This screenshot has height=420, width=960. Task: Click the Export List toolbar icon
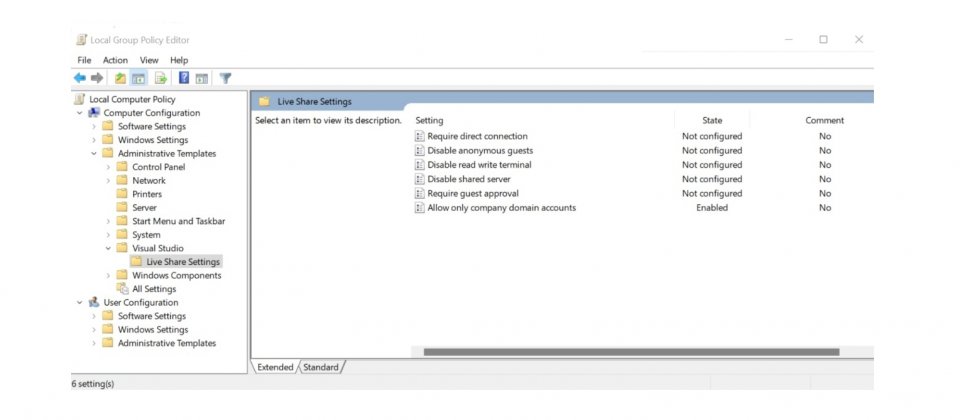click(x=161, y=78)
